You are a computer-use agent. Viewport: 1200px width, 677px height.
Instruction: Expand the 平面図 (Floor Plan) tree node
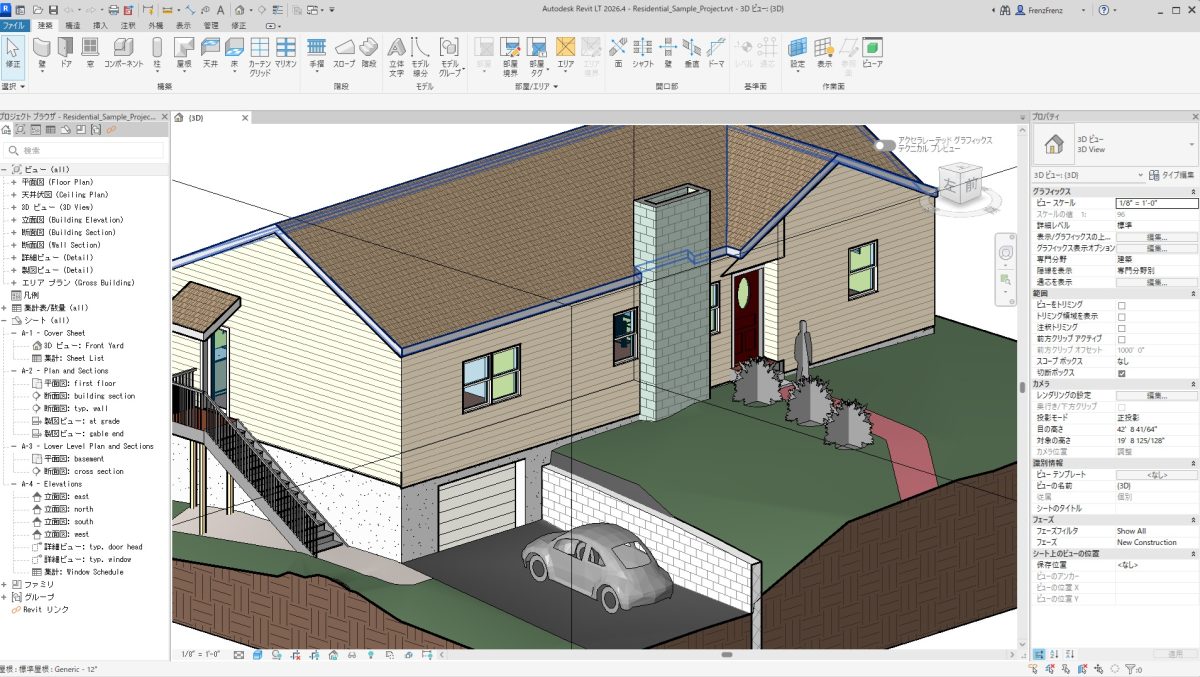tap(14, 182)
